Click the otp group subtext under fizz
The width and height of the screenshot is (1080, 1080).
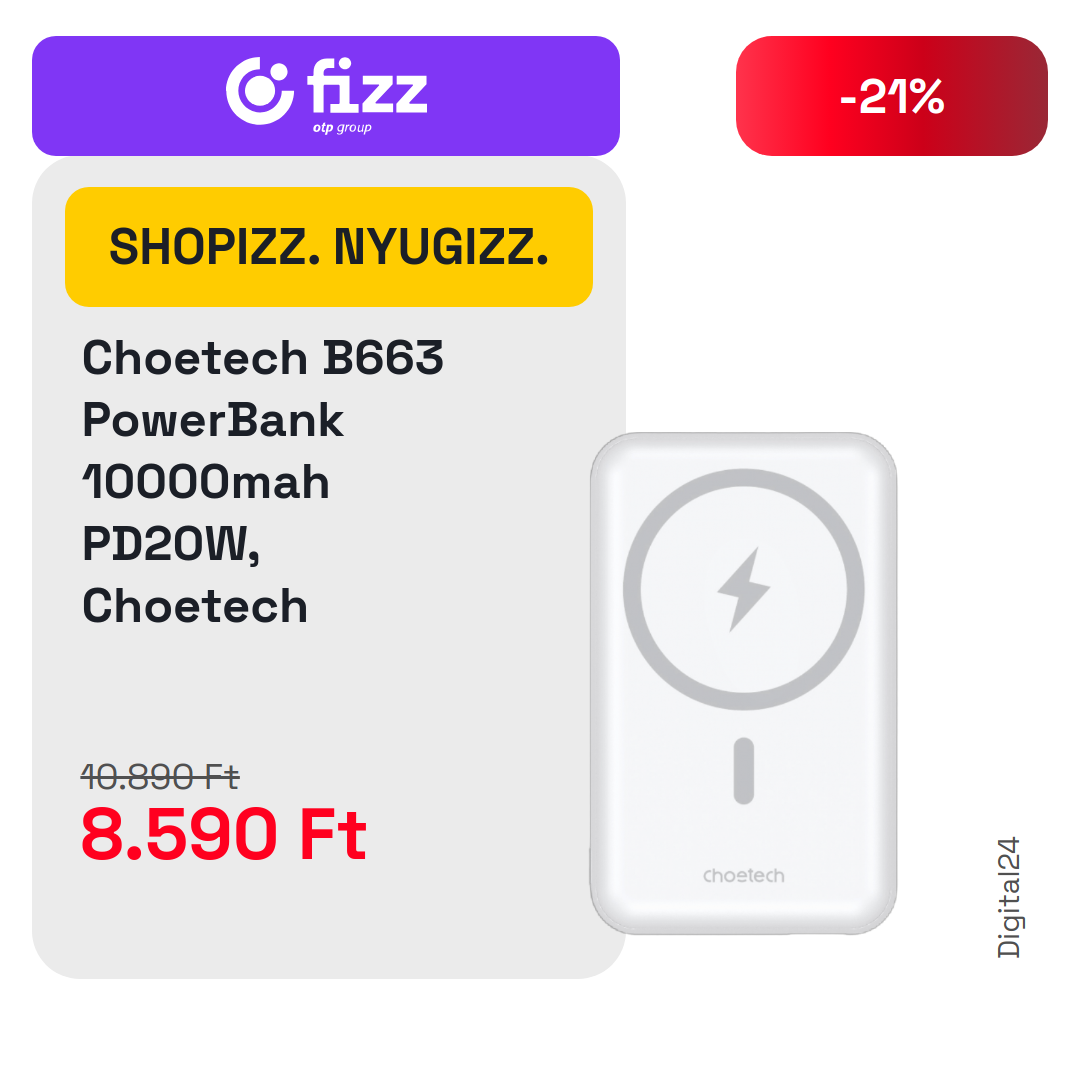tap(342, 128)
